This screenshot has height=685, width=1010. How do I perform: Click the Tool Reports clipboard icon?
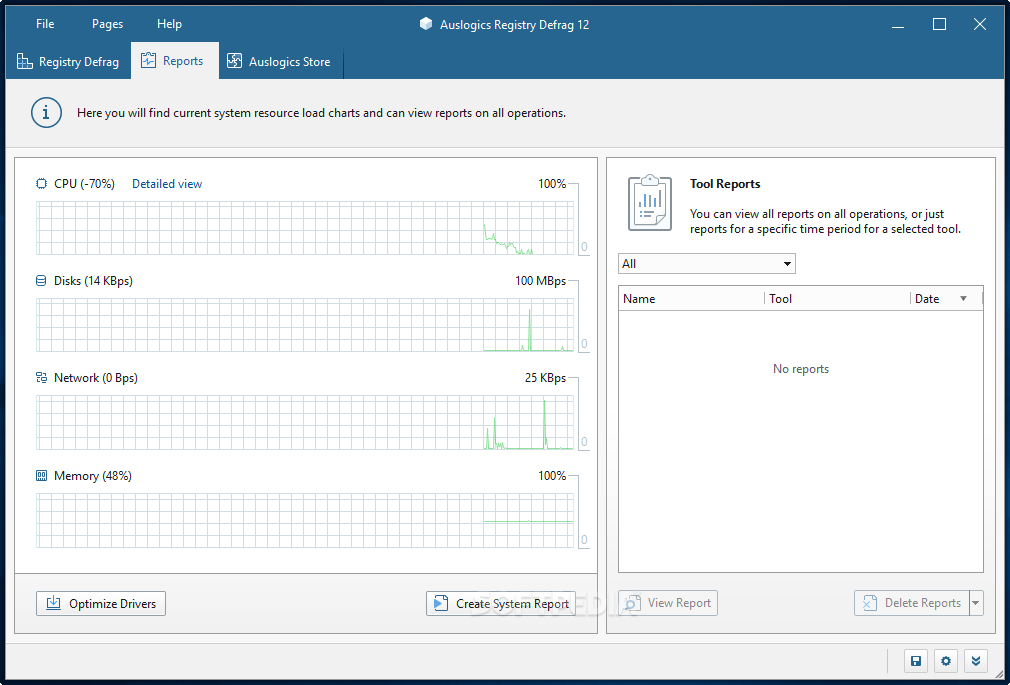[649, 203]
